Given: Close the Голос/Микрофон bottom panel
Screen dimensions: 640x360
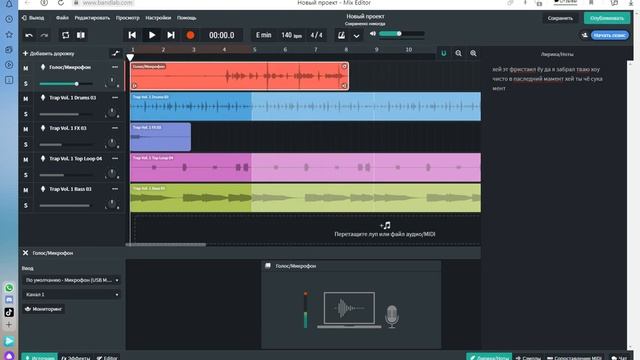Looking at the screenshot, I should click(x=25, y=253).
